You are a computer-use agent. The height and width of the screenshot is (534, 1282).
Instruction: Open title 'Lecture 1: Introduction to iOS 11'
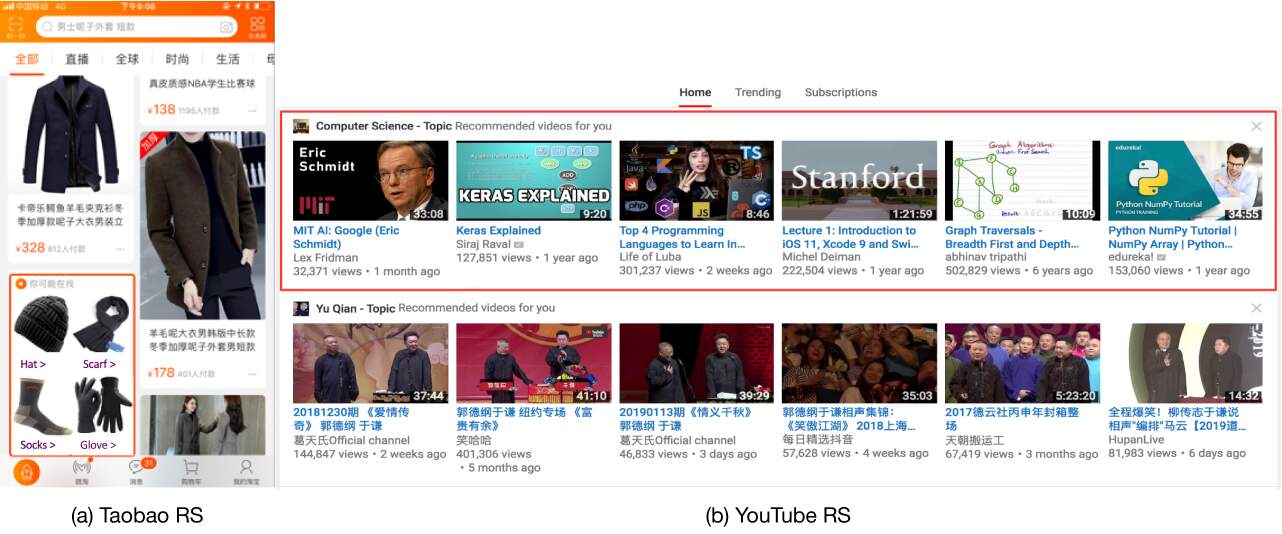pos(850,237)
